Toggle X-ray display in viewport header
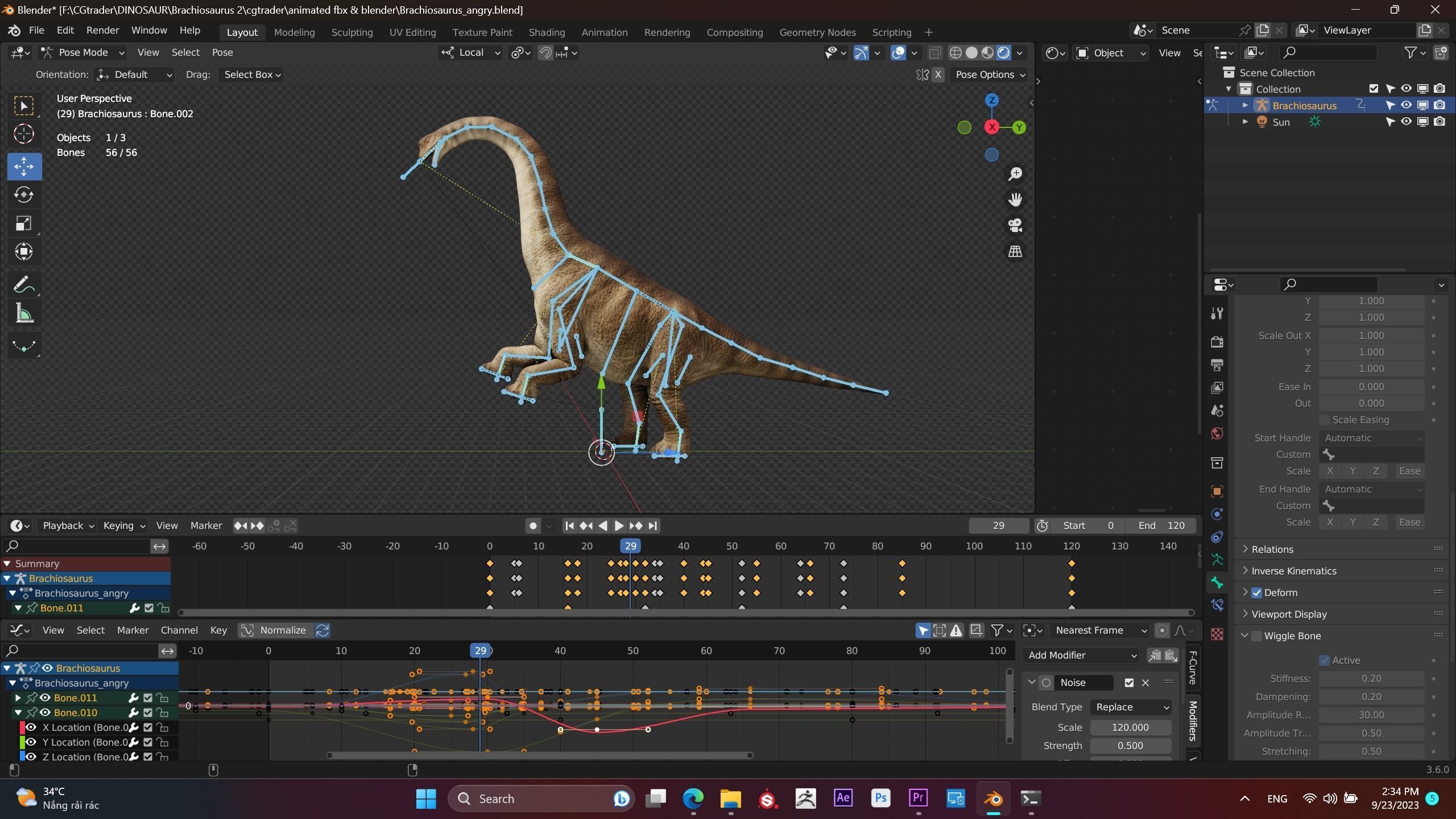Viewport: 1456px width, 819px height. point(934,53)
